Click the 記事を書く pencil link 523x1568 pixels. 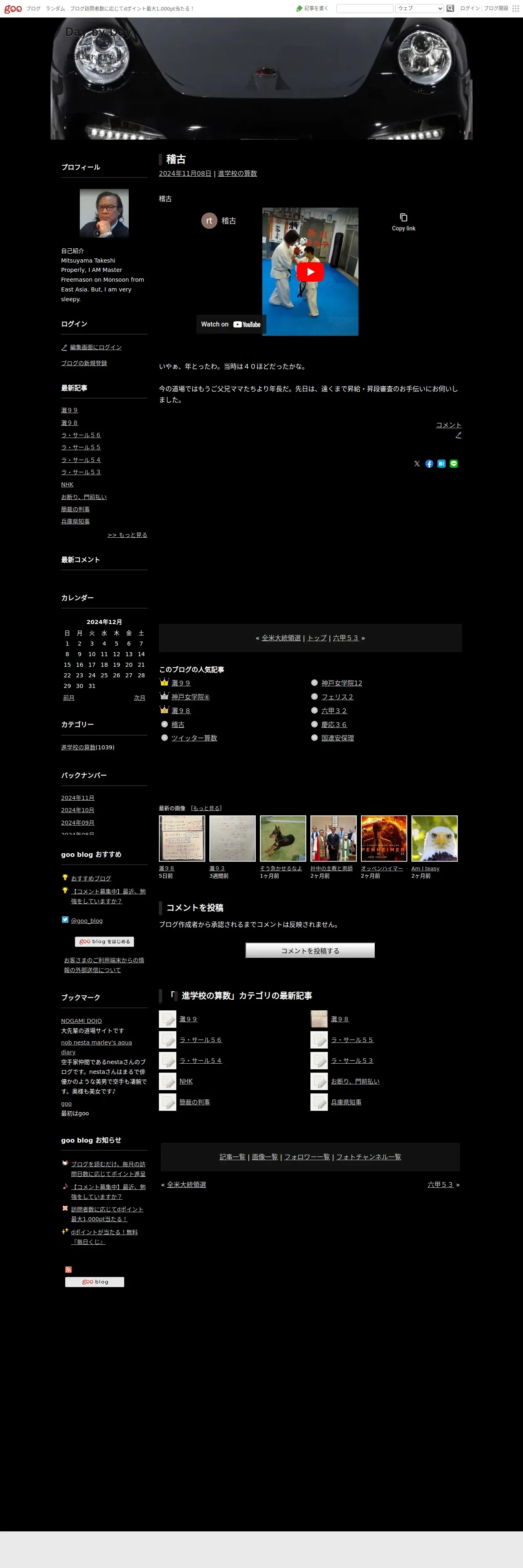click(312, 9)
